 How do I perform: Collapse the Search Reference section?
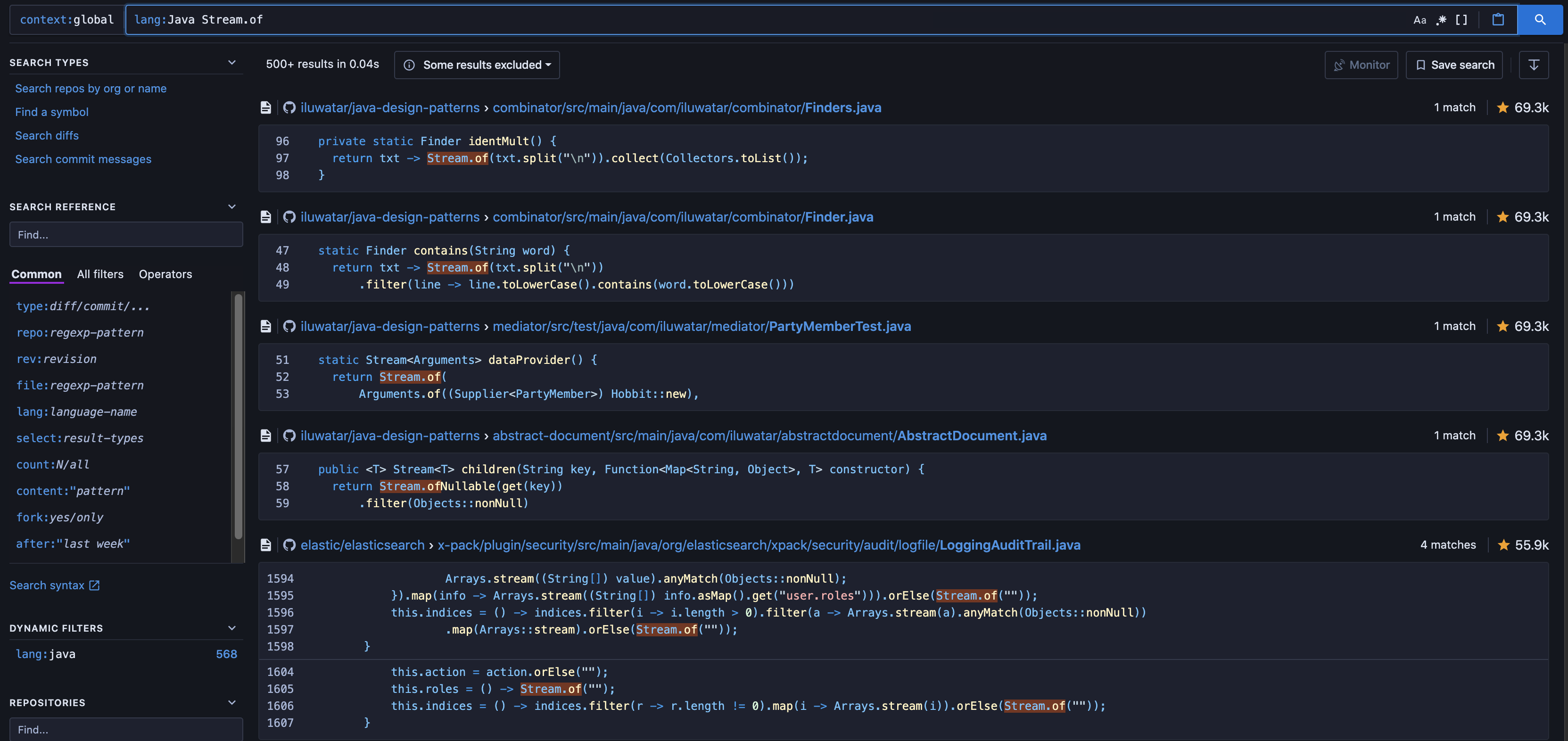(x=232, y=207)
